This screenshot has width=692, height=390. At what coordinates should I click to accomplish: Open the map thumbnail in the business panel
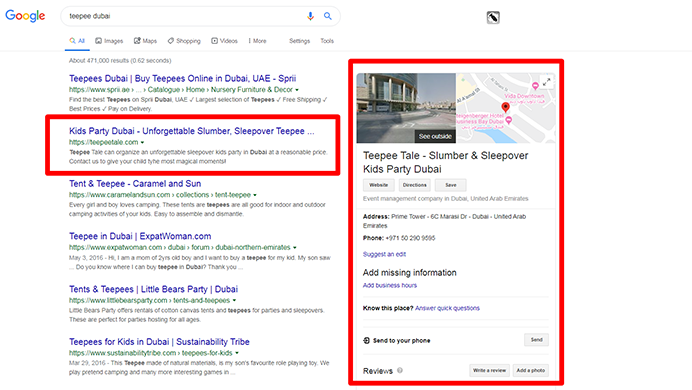[x=506, y=108]
